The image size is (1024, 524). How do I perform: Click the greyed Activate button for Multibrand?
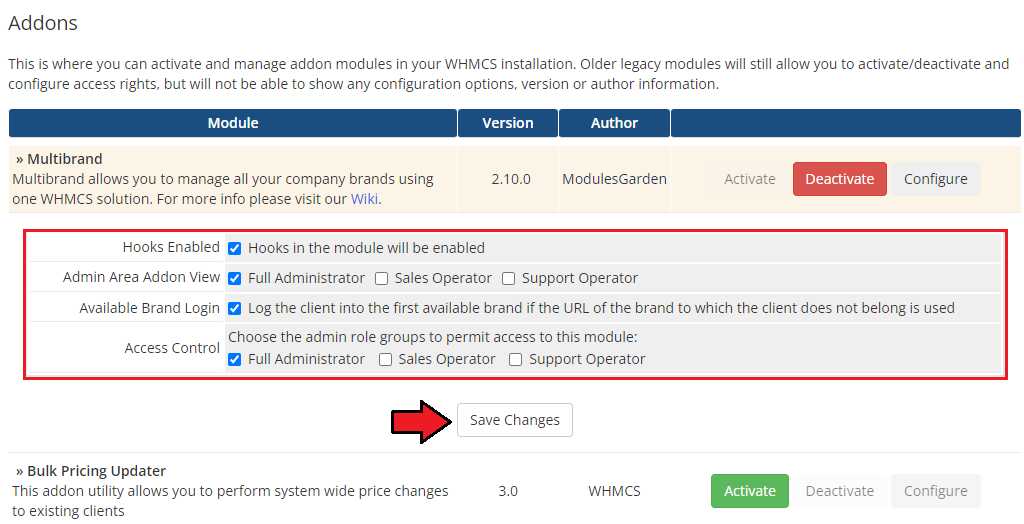(x=750, y=179)
